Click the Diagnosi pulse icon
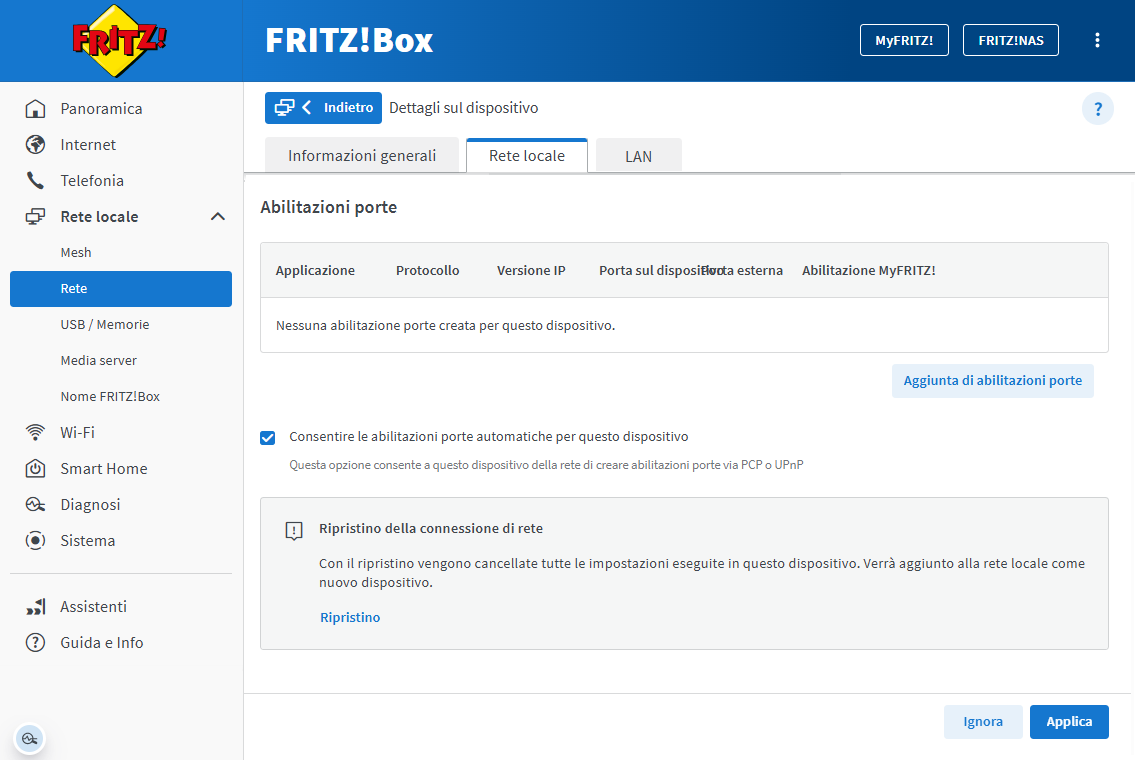 [35, 504]
